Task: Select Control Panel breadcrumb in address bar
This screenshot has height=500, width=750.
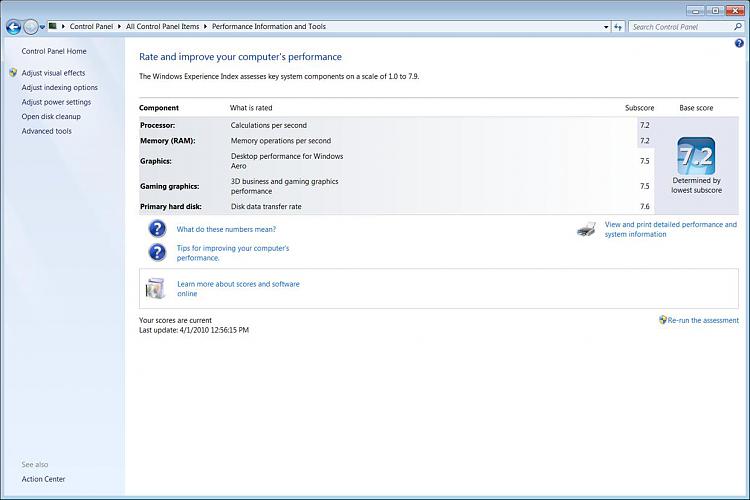Action: click(x=91, y=27)
